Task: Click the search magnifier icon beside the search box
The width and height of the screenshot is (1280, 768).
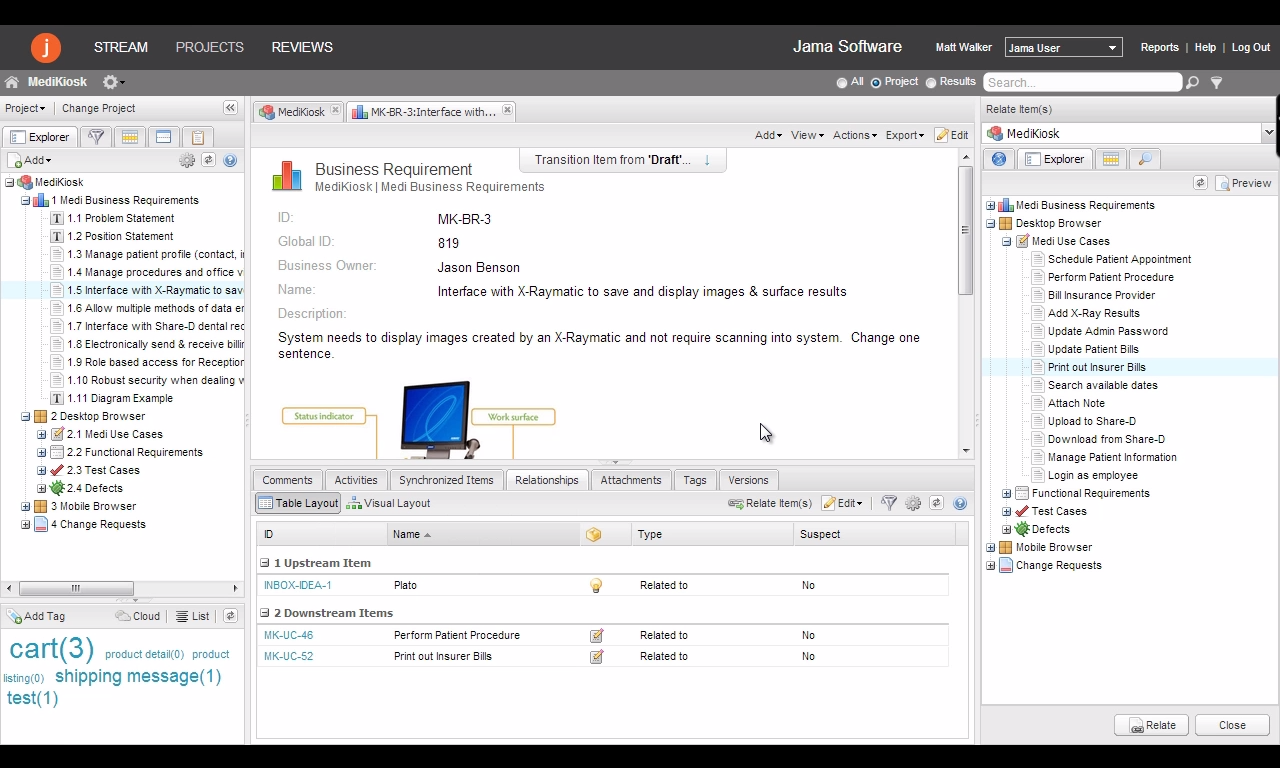Action: (x=1192, y=83)
